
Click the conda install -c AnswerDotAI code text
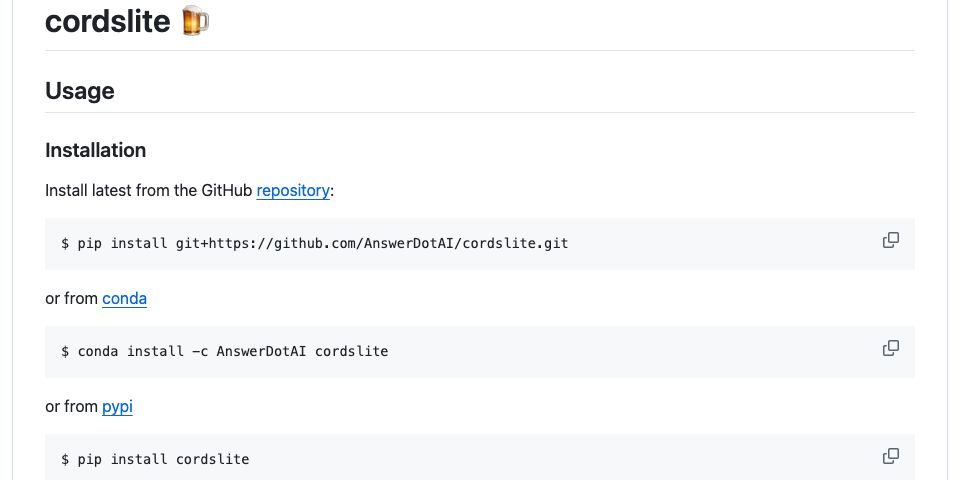[225, 351]
